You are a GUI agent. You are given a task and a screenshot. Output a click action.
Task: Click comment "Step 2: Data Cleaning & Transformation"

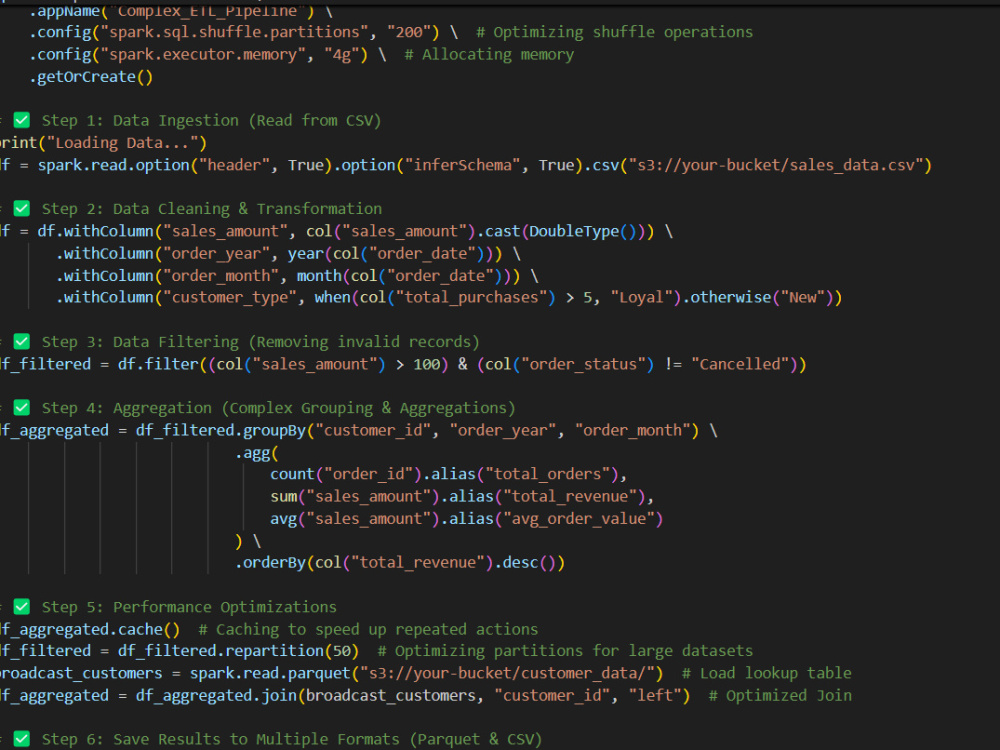(x=212, y=209)
